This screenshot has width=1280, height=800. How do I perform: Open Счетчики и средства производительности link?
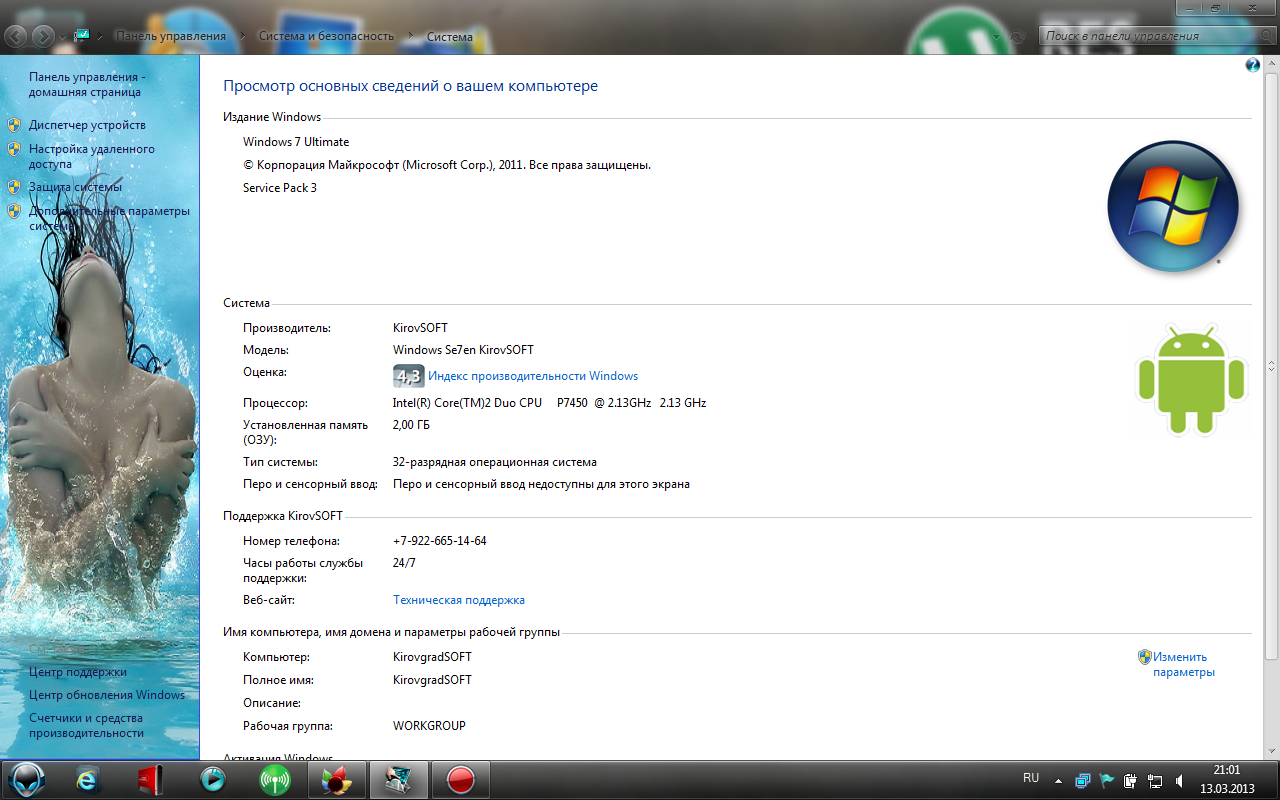(x=86, y=725)
